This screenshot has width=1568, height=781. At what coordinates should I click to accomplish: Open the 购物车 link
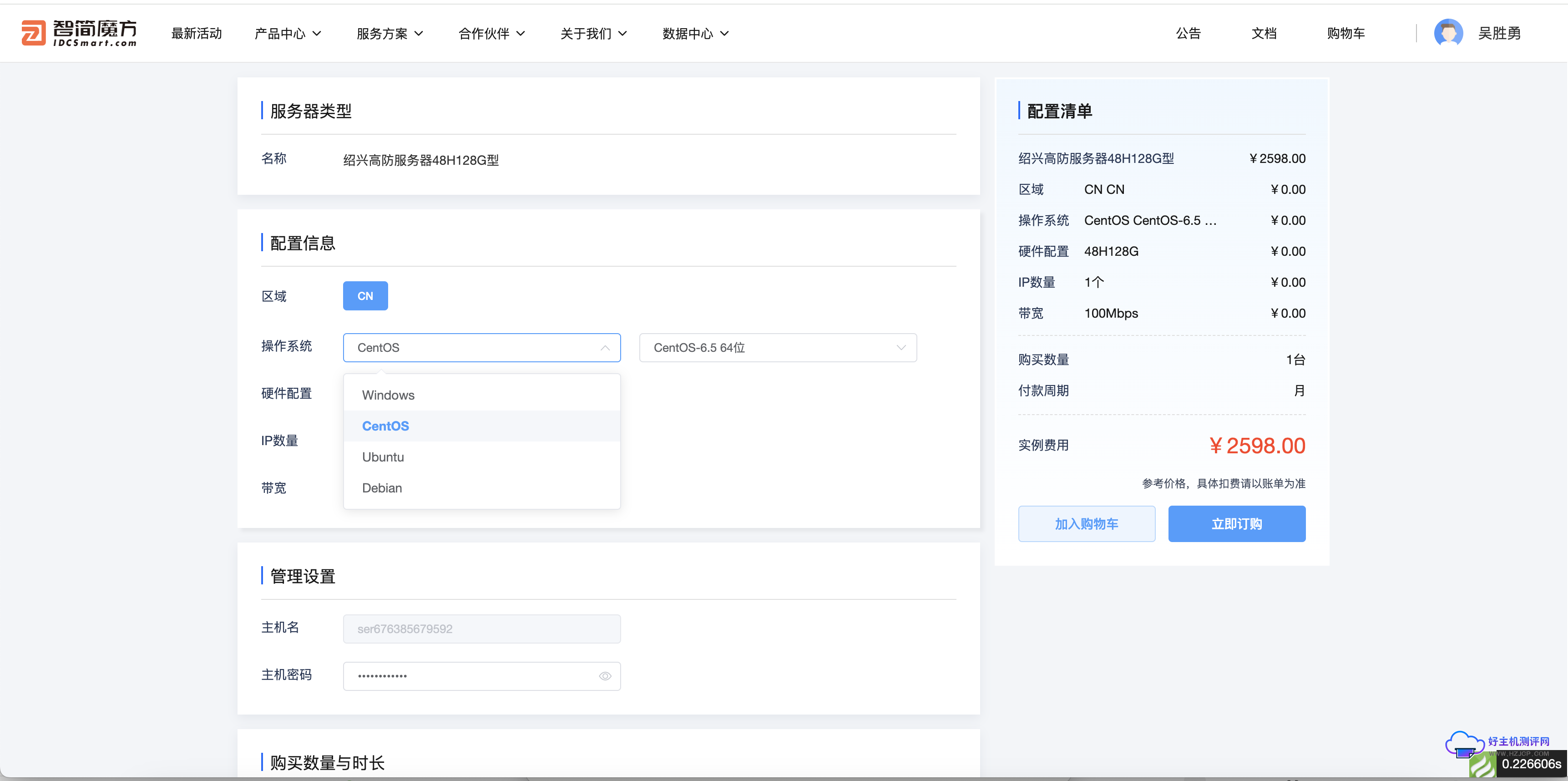pyautogui.click(x=1345, y=34)
